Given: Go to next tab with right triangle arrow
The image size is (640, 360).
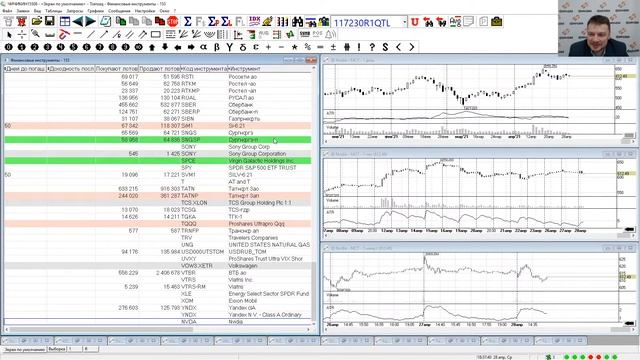Looking at the screenshot, I should pos(90,21).
